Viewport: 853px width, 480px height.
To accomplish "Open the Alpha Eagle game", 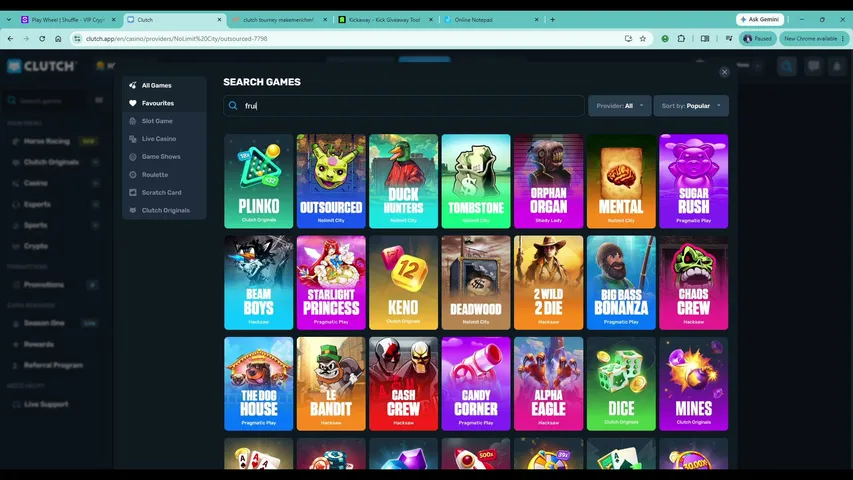I will 548,384.
